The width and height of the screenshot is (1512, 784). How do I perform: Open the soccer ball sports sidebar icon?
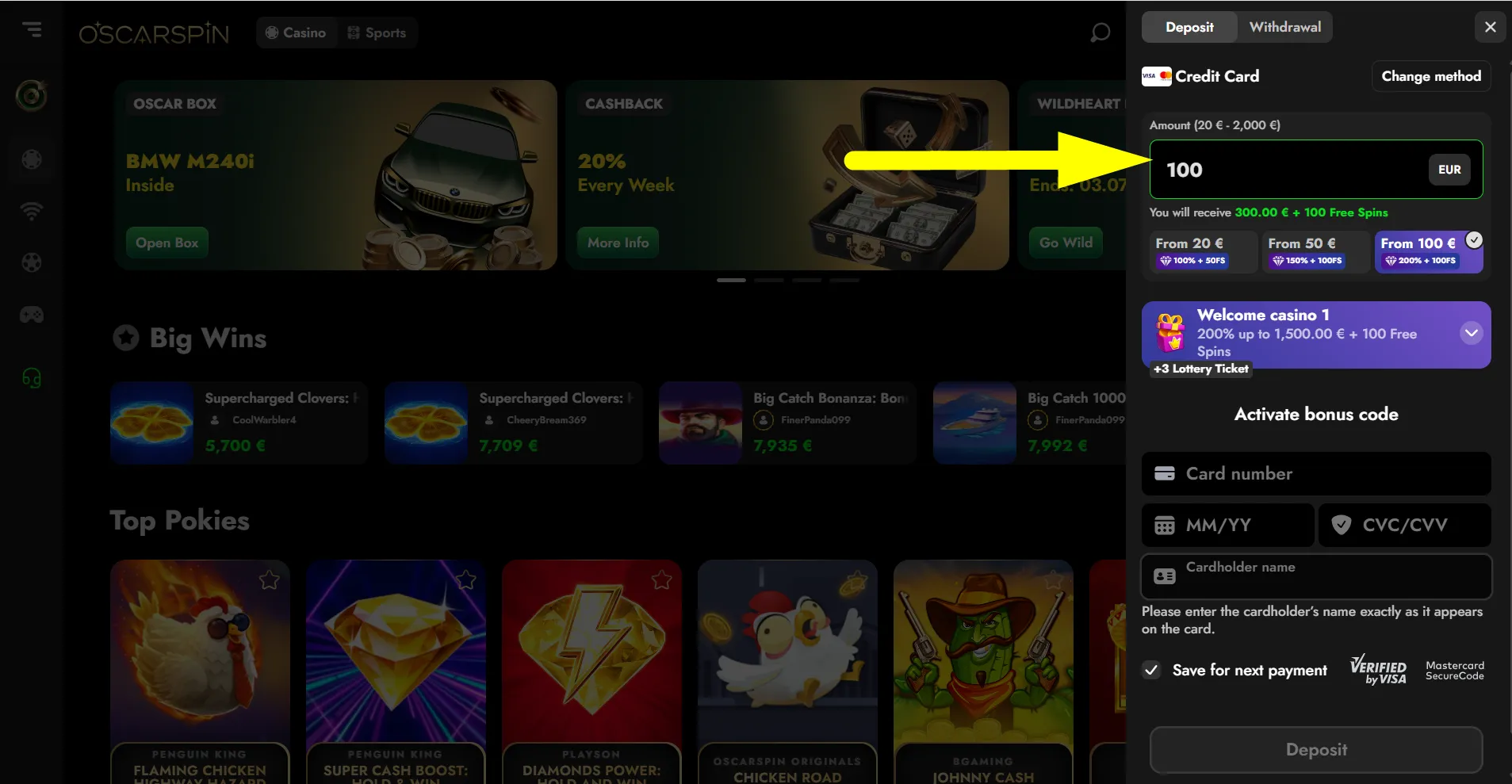click(x=32, y=262)
